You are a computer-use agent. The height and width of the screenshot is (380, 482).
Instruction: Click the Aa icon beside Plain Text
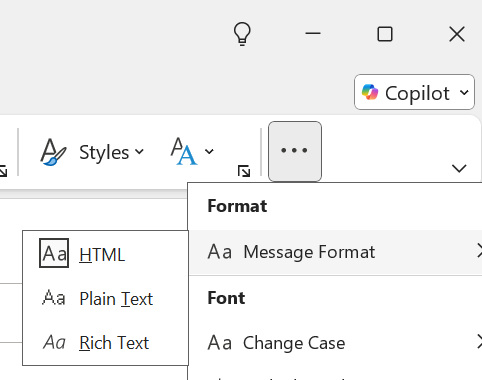click(54, 298)
